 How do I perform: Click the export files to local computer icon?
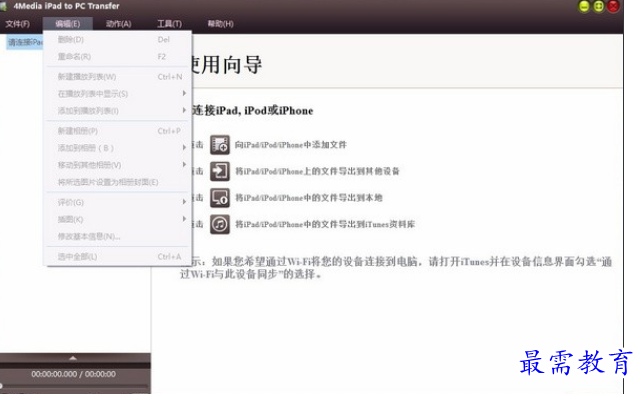[220, 198]
